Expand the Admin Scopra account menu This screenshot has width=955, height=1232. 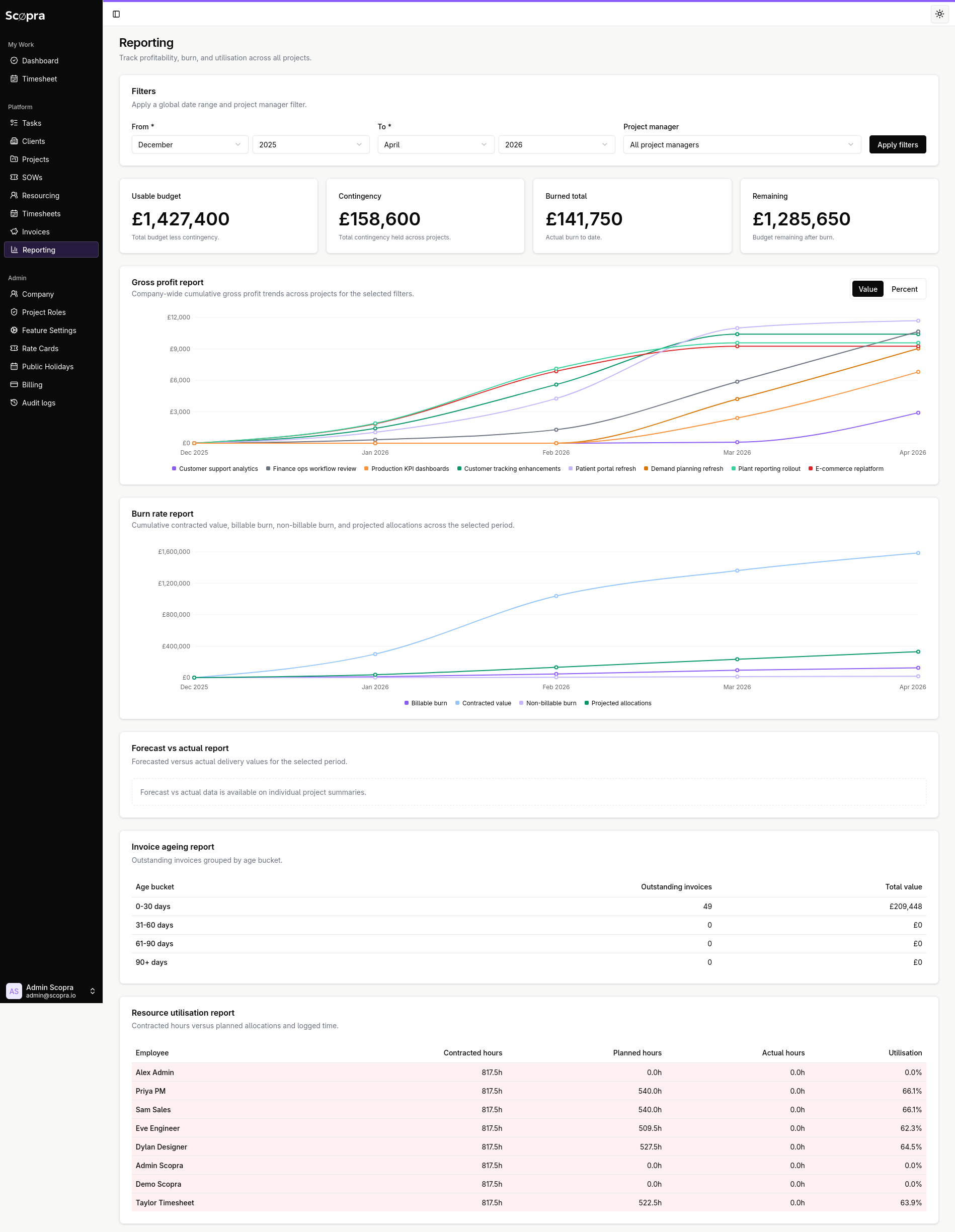51,991
